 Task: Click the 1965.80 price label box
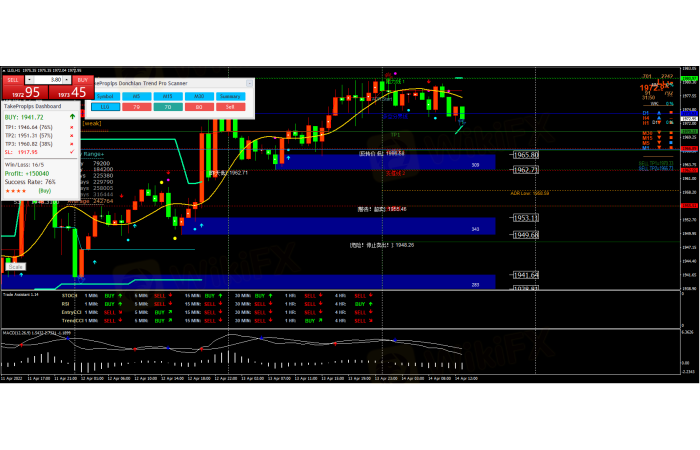(x=526, y=155)
